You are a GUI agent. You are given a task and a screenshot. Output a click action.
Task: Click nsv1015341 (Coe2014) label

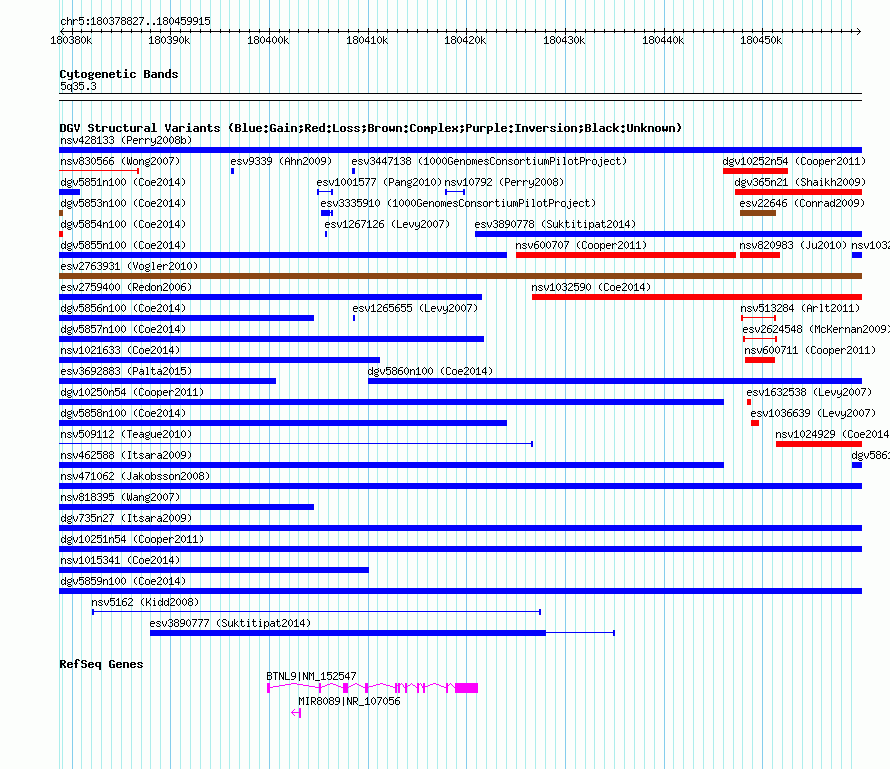pyautogui.click(x=120, y=560)
